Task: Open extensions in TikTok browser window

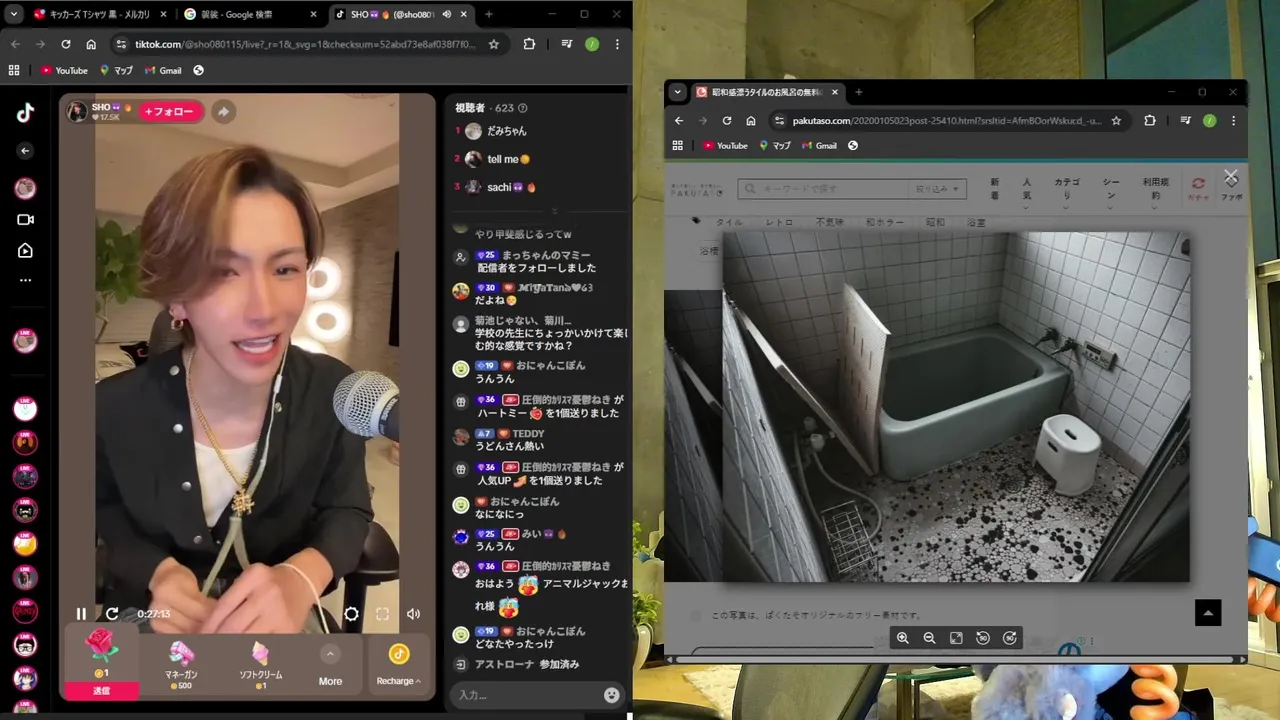Action: (529, 44)
